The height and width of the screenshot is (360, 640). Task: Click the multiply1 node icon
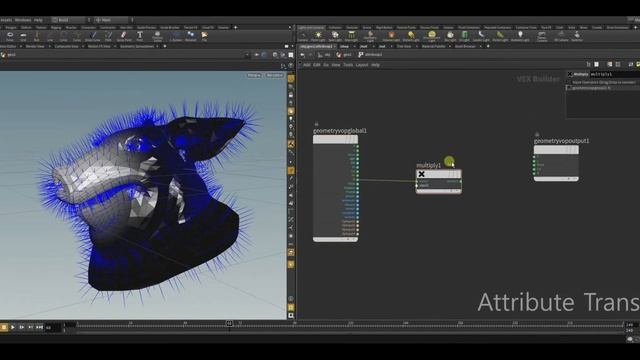coord(422,174)
